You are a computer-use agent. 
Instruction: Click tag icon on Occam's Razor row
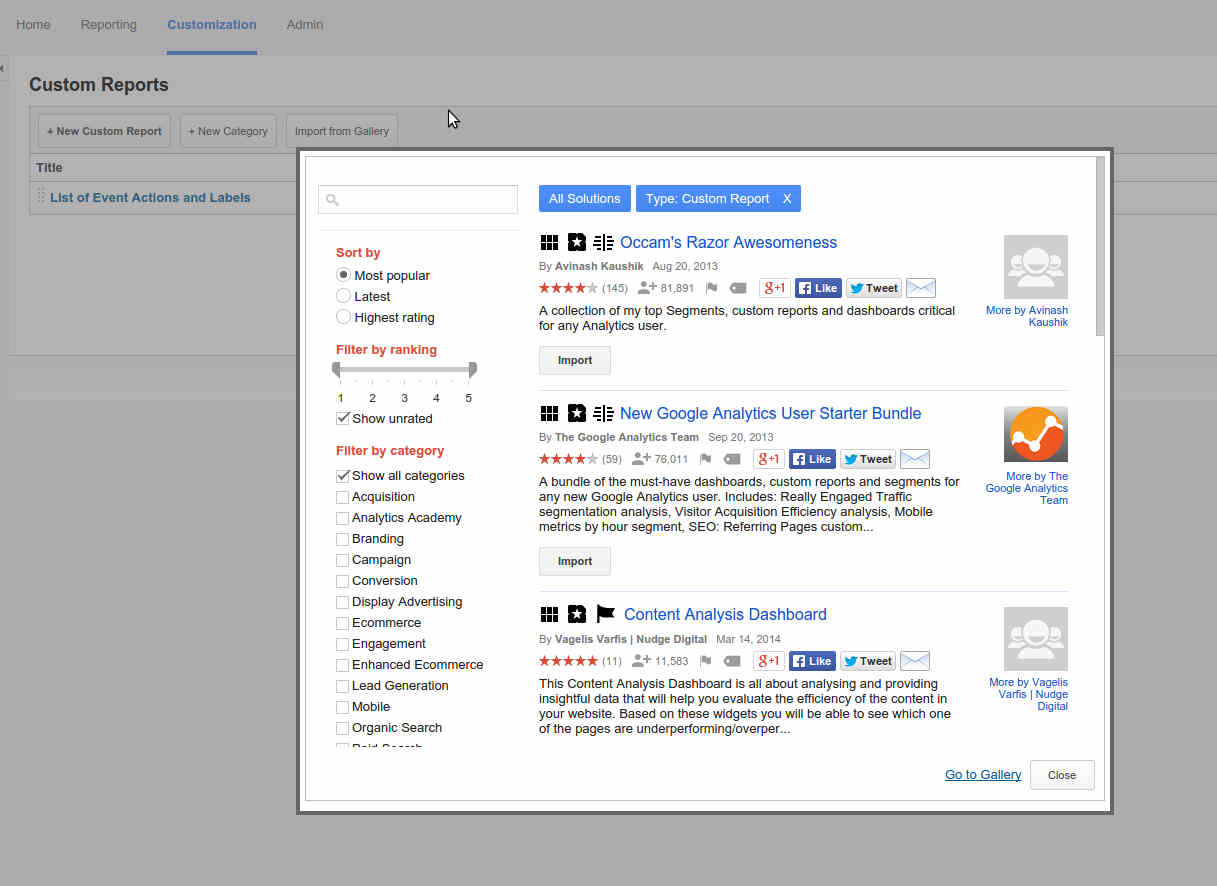738,288
